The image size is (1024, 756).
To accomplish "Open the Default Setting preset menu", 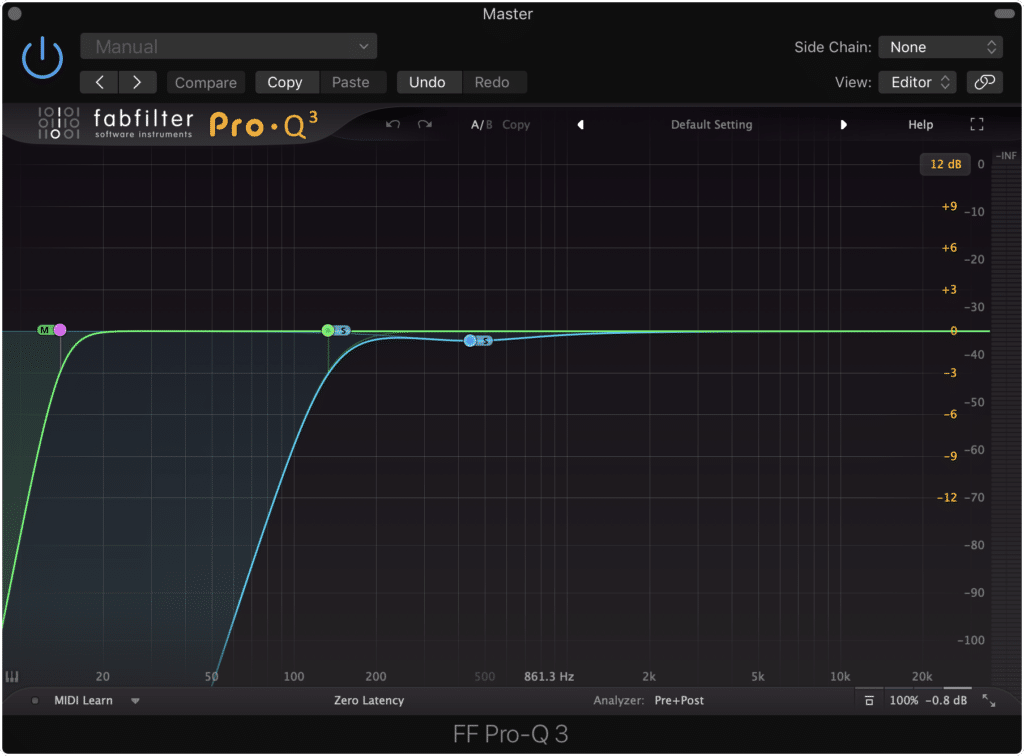I will coord(712,125).
